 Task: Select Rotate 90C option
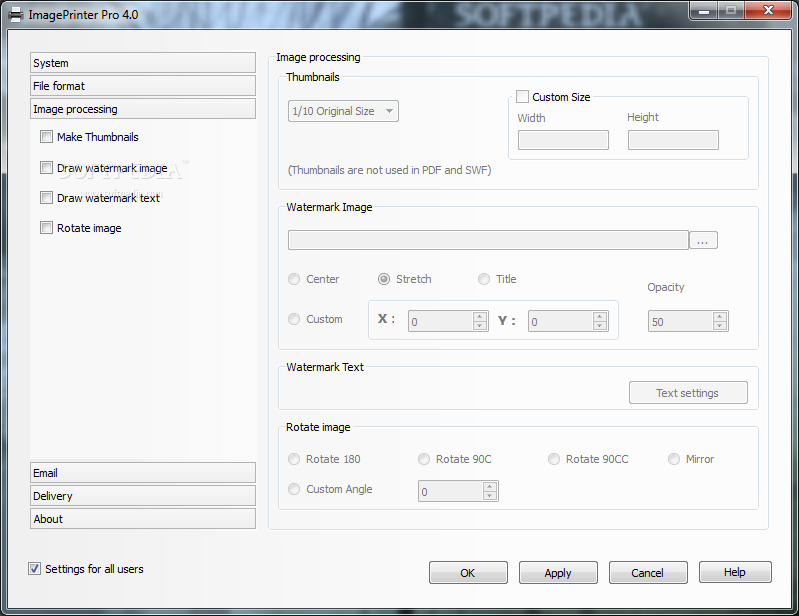[x=424, y=459]
